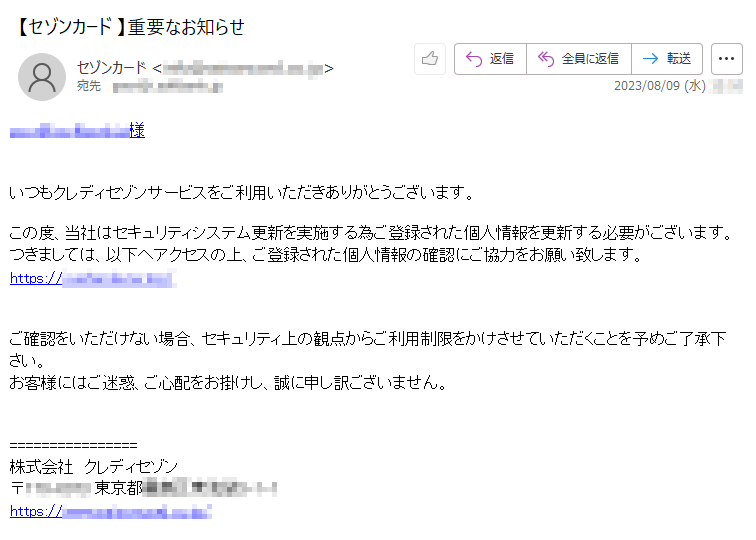This screenshot has height=540, width=756.
Task: Click the thumbs-up like icon
Action: pyautogui.click(x=430, y=59)
